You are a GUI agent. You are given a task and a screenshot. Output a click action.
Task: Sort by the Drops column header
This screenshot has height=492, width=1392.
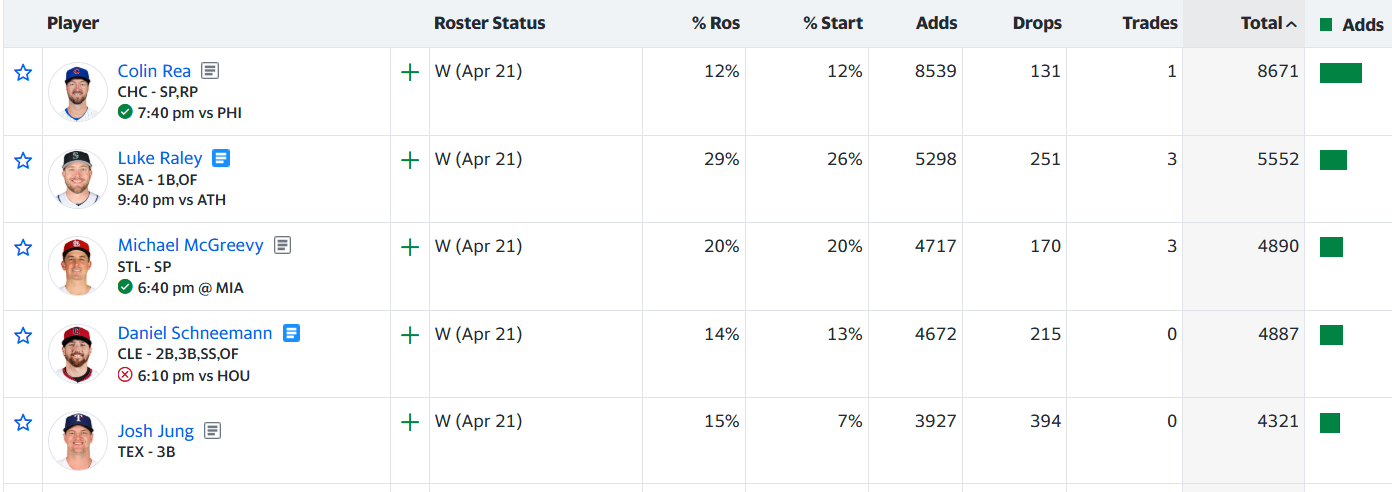[x=1036, y=23]
